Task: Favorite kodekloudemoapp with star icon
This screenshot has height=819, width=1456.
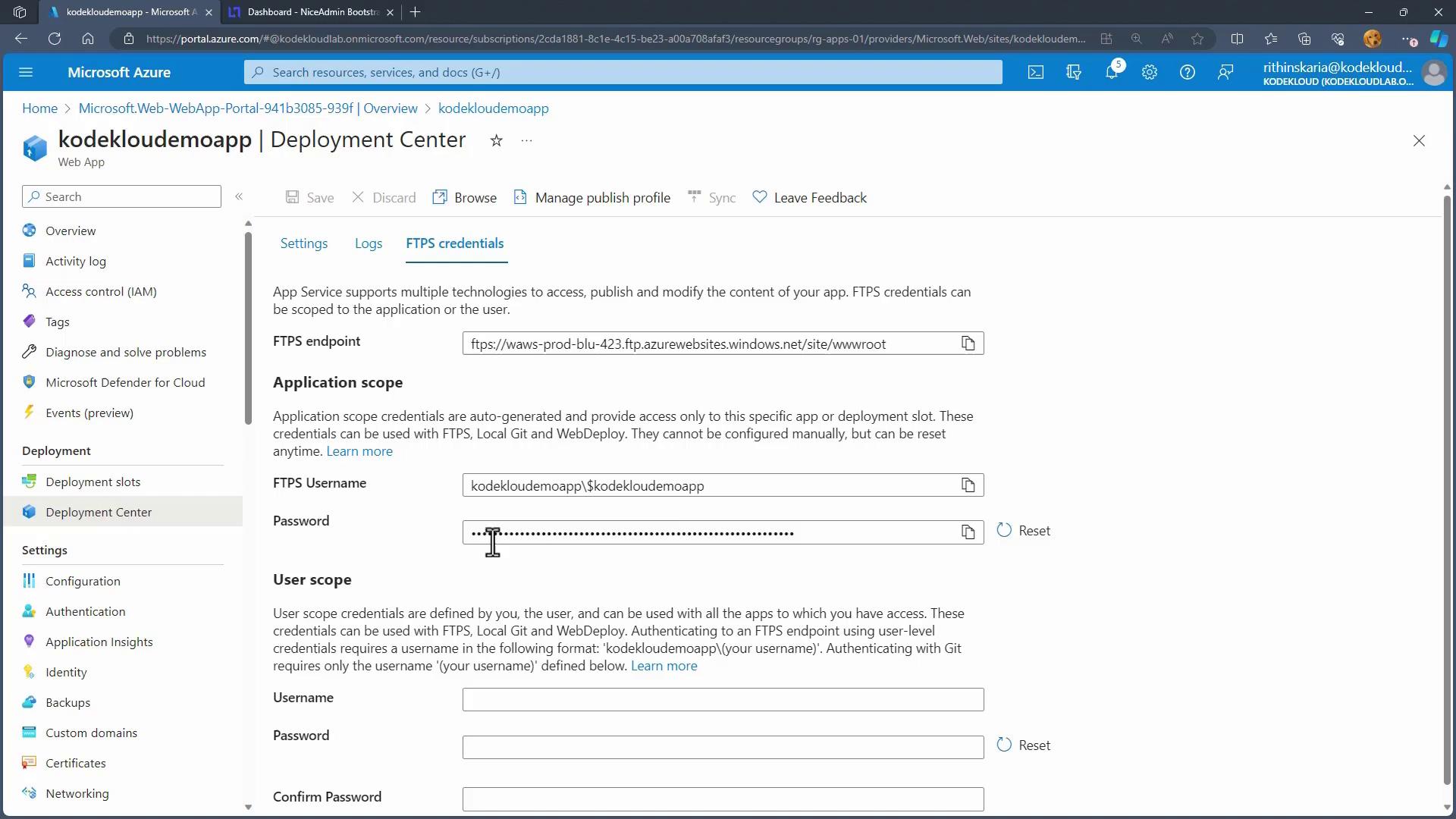Action: pos(496,140)
